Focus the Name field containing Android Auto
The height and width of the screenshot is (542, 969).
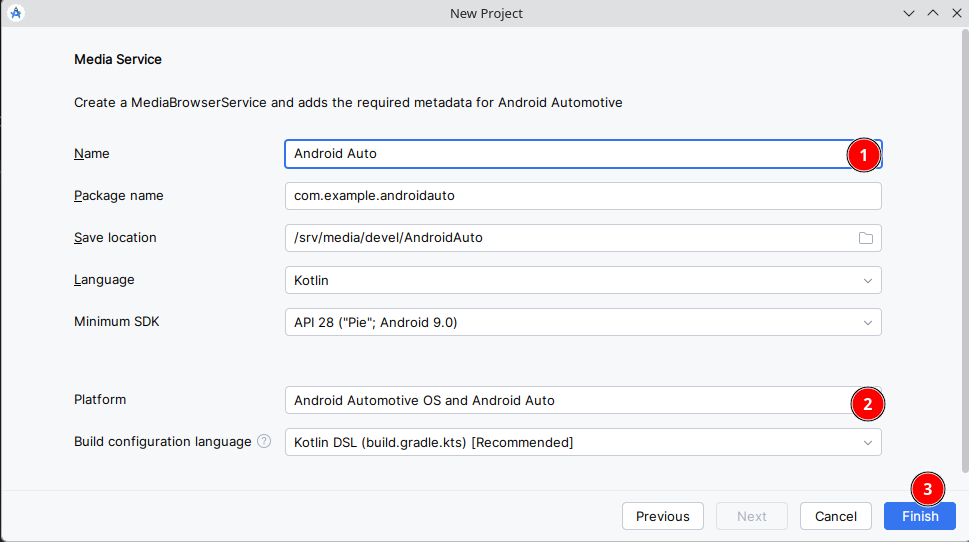click(560, 154)
